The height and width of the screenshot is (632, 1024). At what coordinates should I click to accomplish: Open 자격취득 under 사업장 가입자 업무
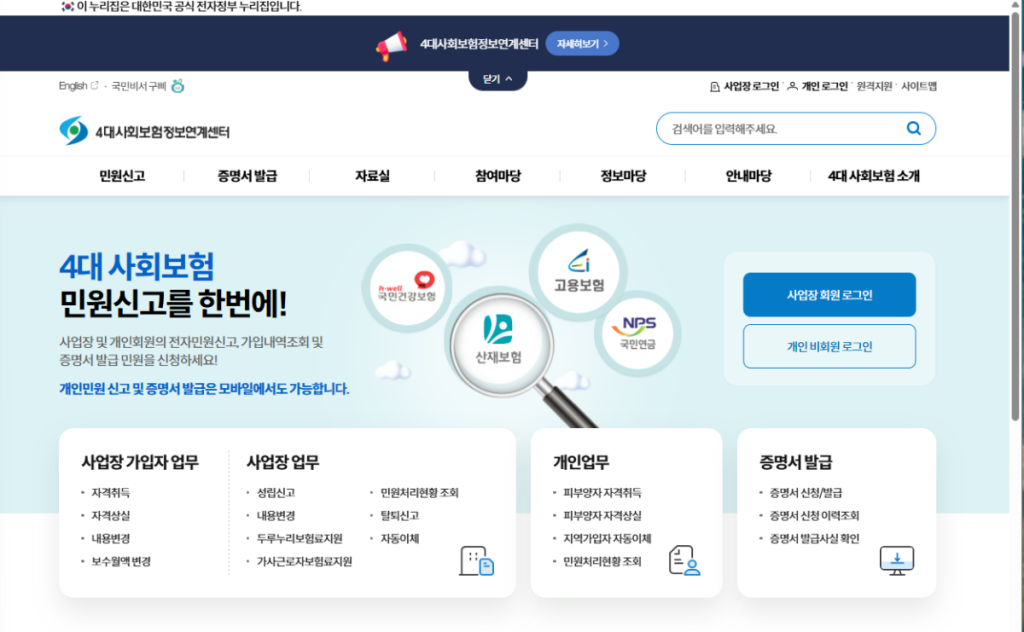point(110,492)
